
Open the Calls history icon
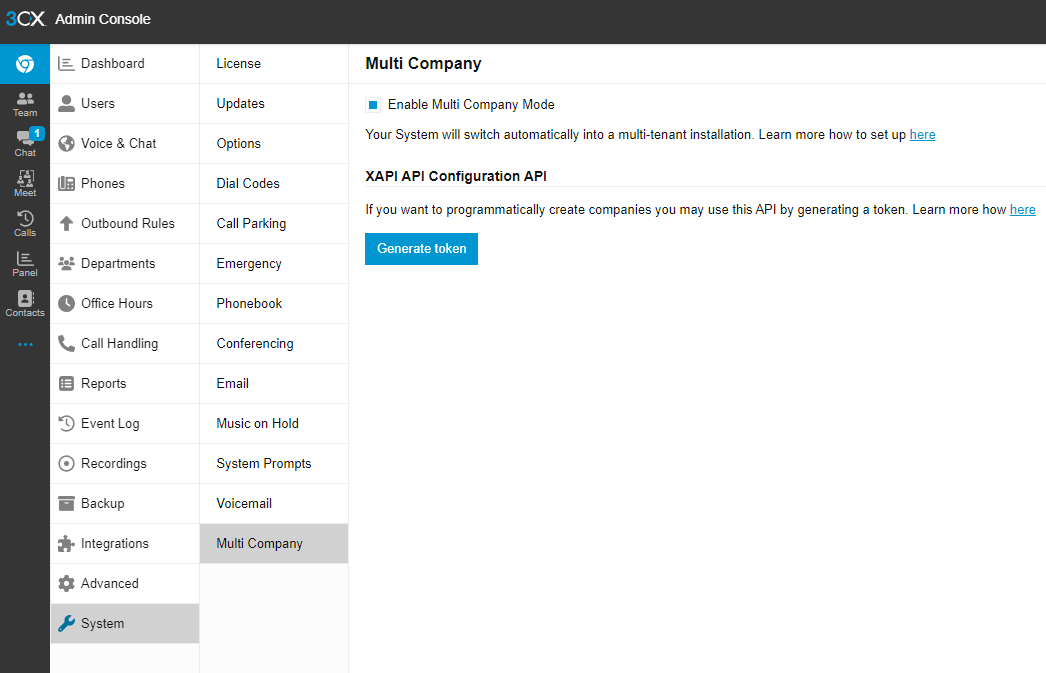coord(25,223)
